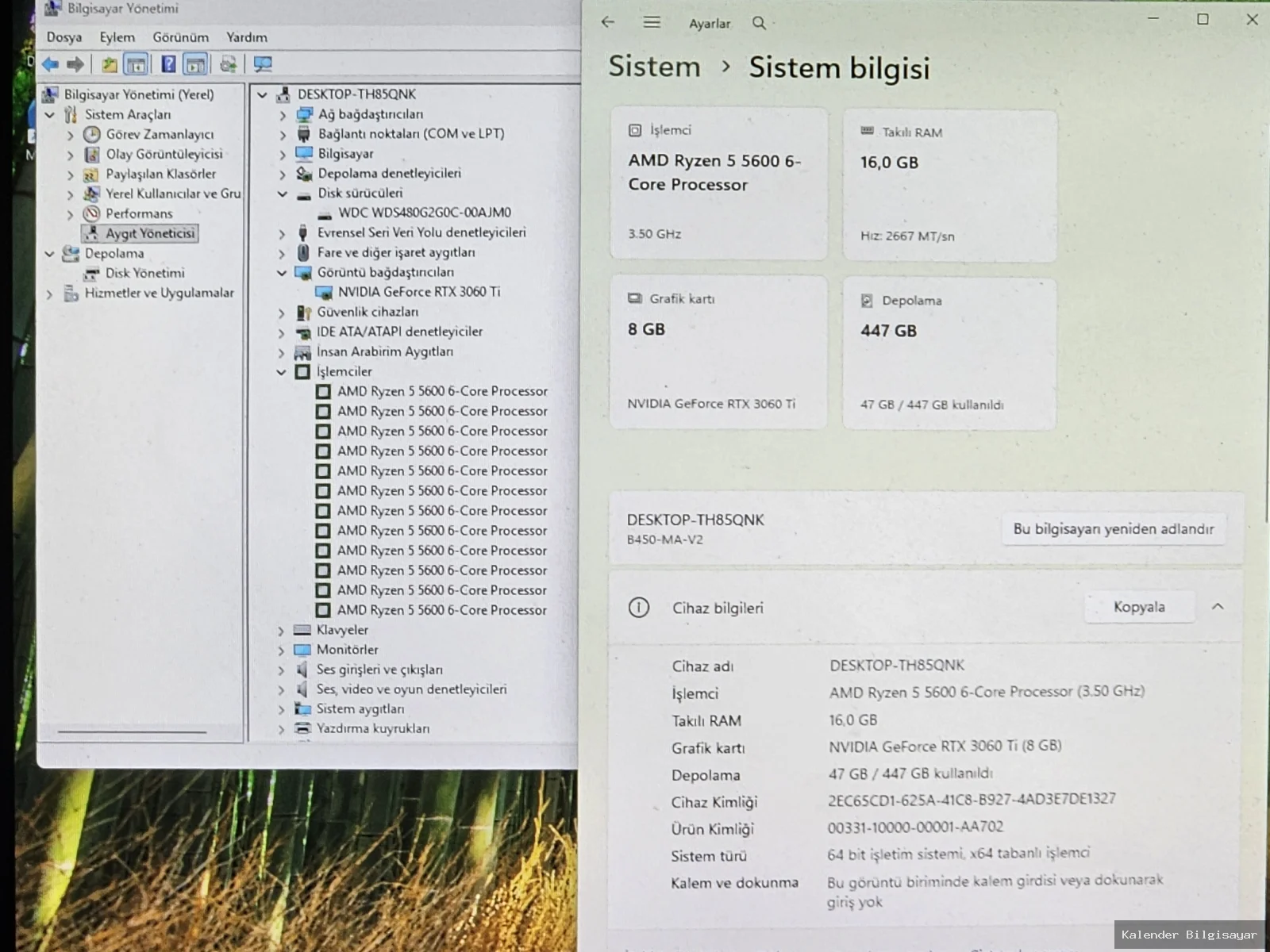Select the Bilgisayar category icon in device tree
Viewport: 1270px width, 952px height.
click(x=304, y=154)
